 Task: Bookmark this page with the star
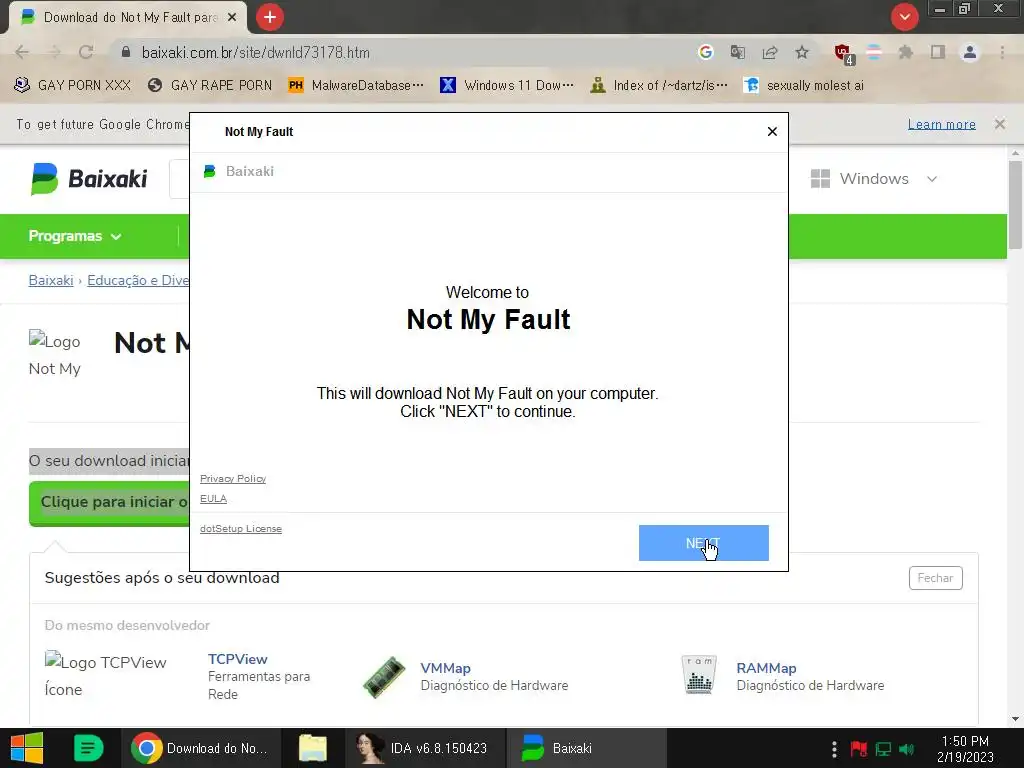tap(802, 52)
